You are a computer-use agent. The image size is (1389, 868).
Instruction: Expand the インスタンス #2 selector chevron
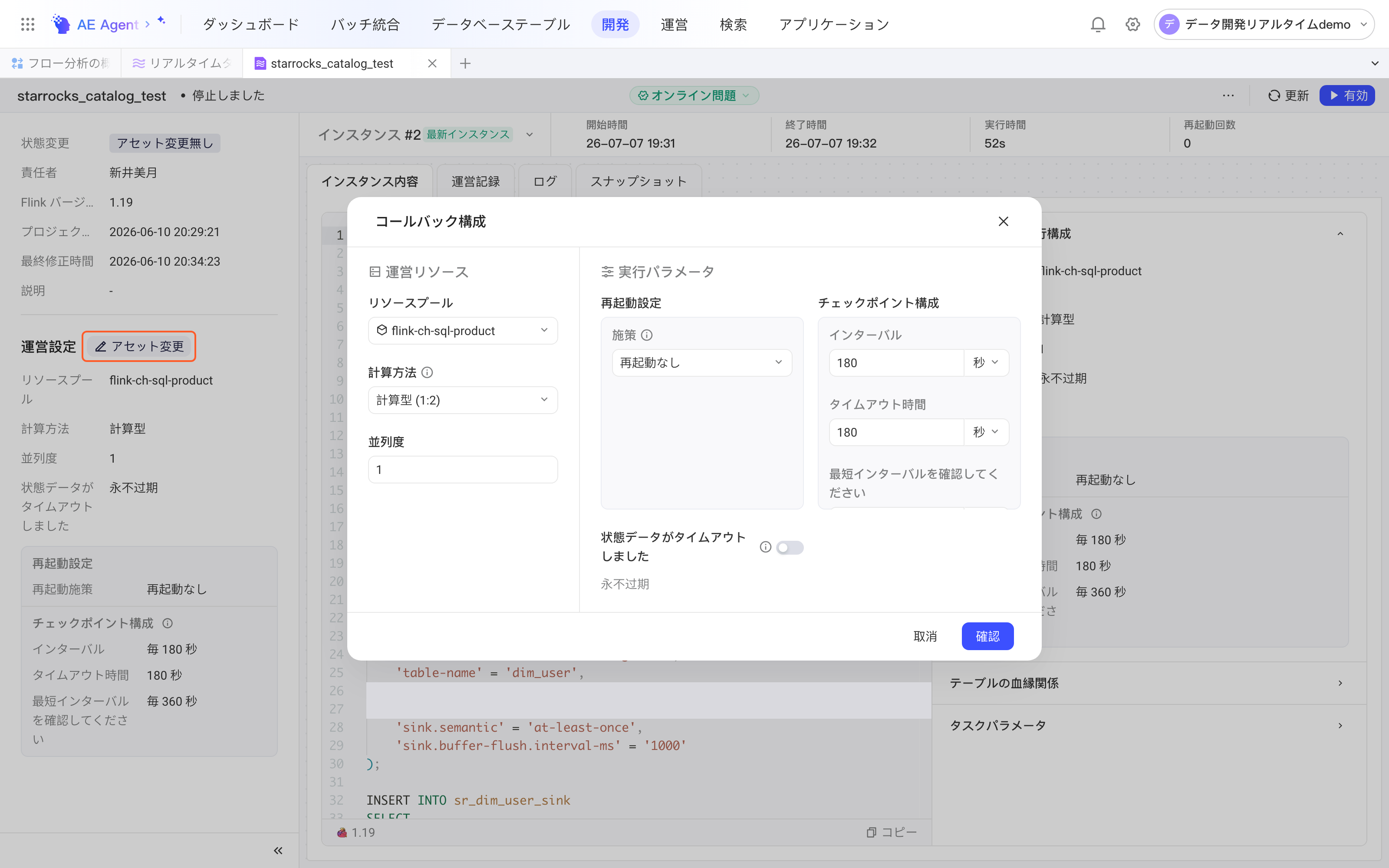[529, 135]
